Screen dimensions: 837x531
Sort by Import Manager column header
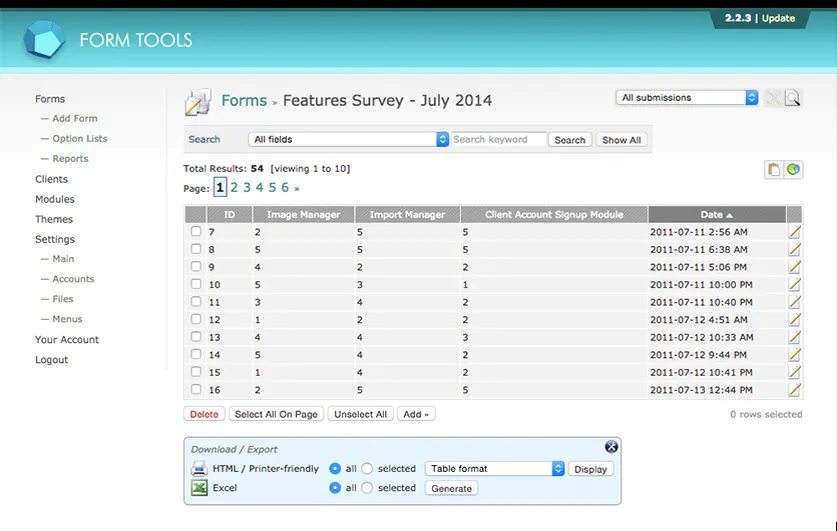pyautogui.click(x=407, y=215)
